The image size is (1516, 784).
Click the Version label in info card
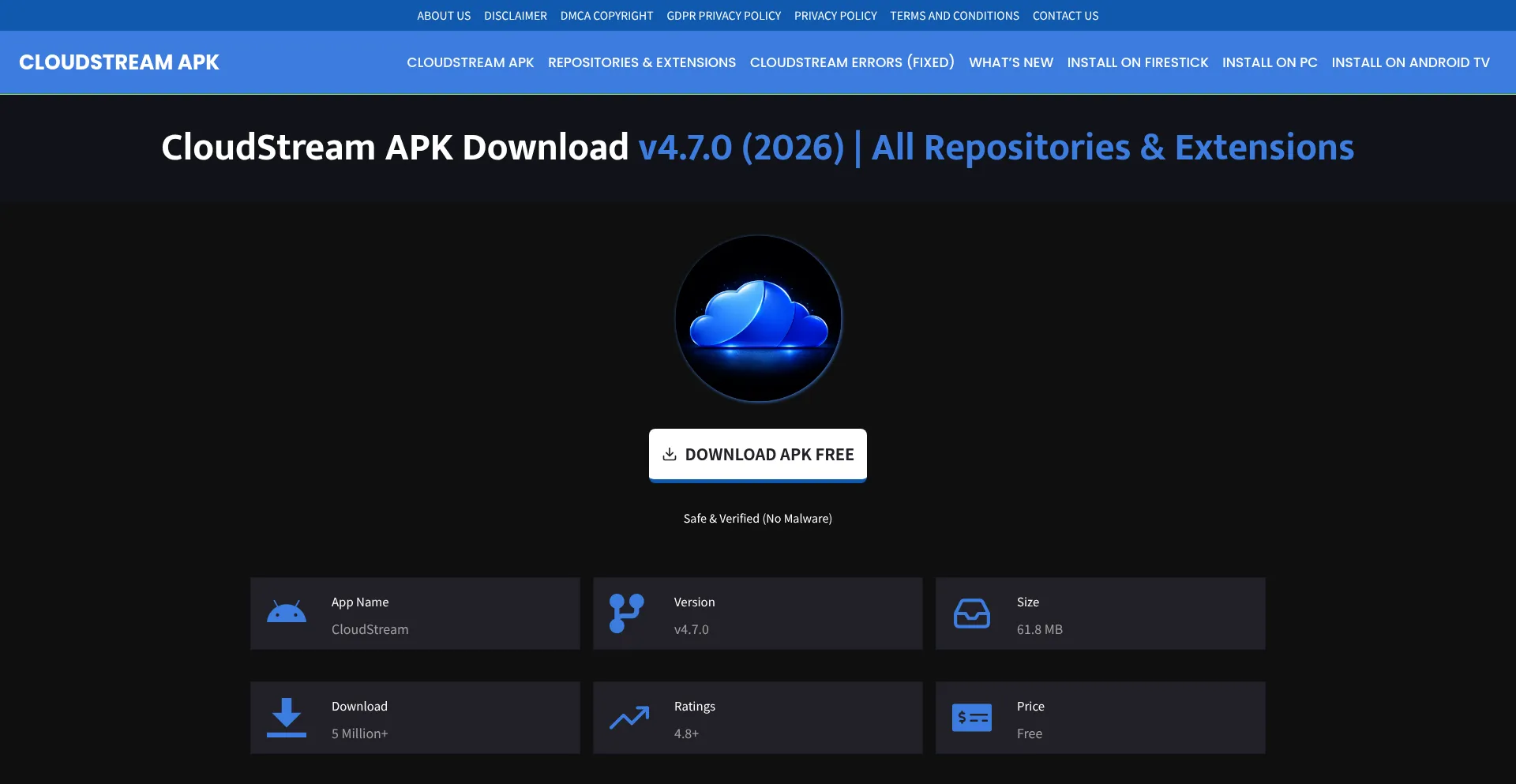pos(694,602)
